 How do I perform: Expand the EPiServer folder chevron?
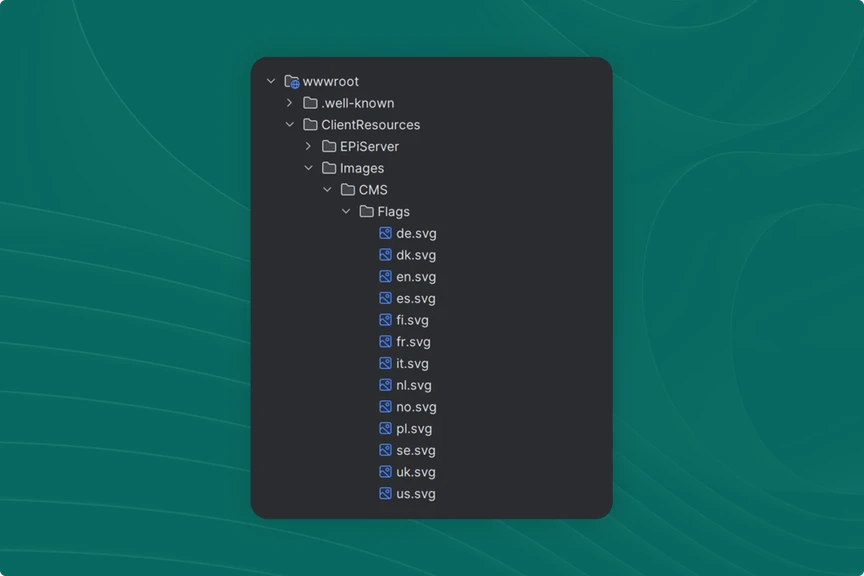309,147
